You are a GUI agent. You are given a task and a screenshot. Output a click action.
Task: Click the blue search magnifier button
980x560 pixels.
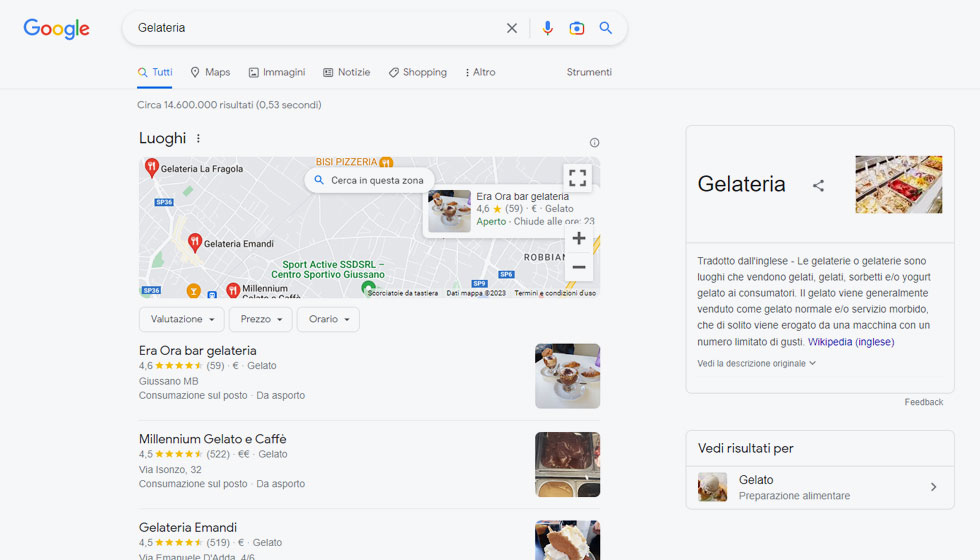[606, 28]
